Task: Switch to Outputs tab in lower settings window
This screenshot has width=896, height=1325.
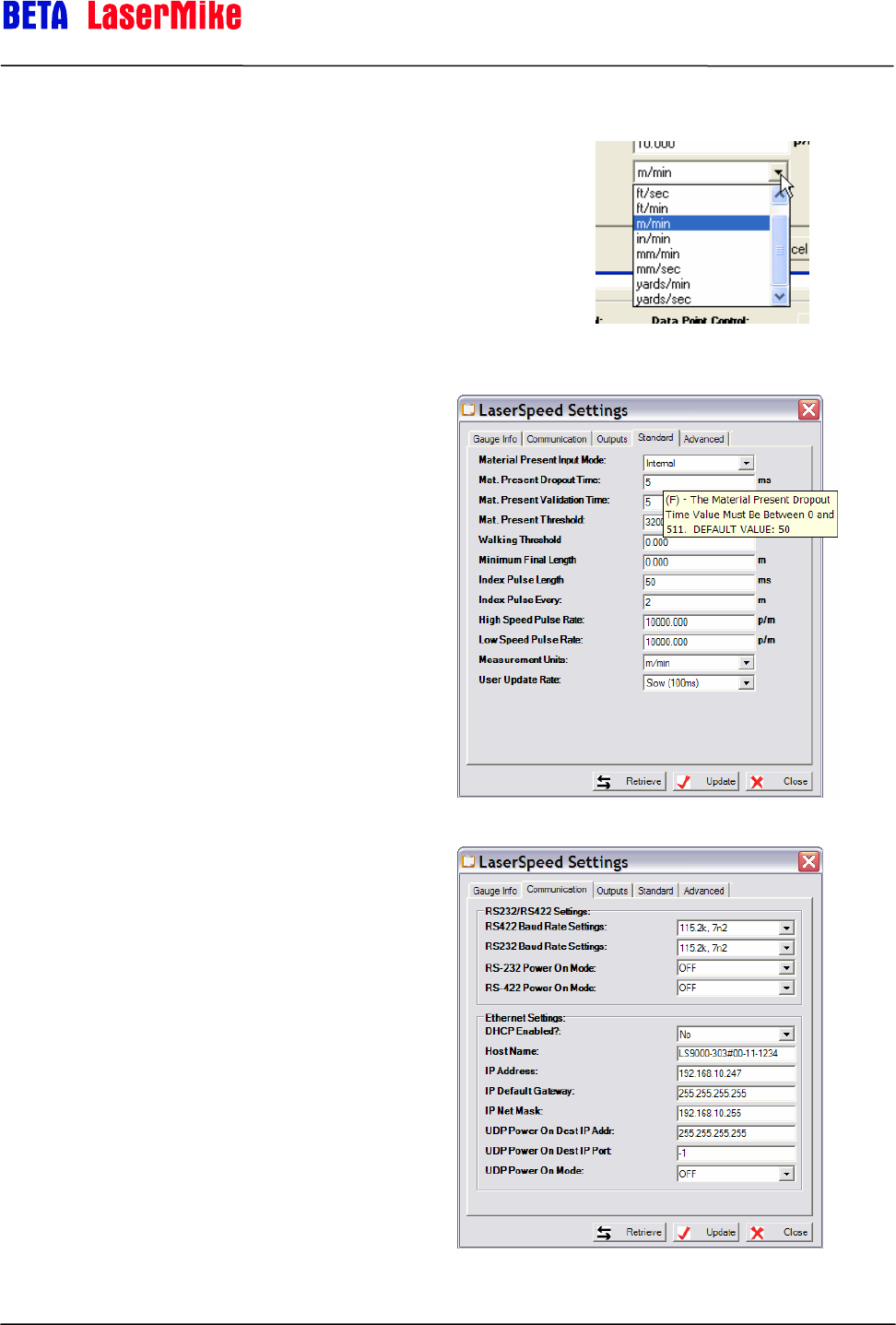Action: point(612,891)
